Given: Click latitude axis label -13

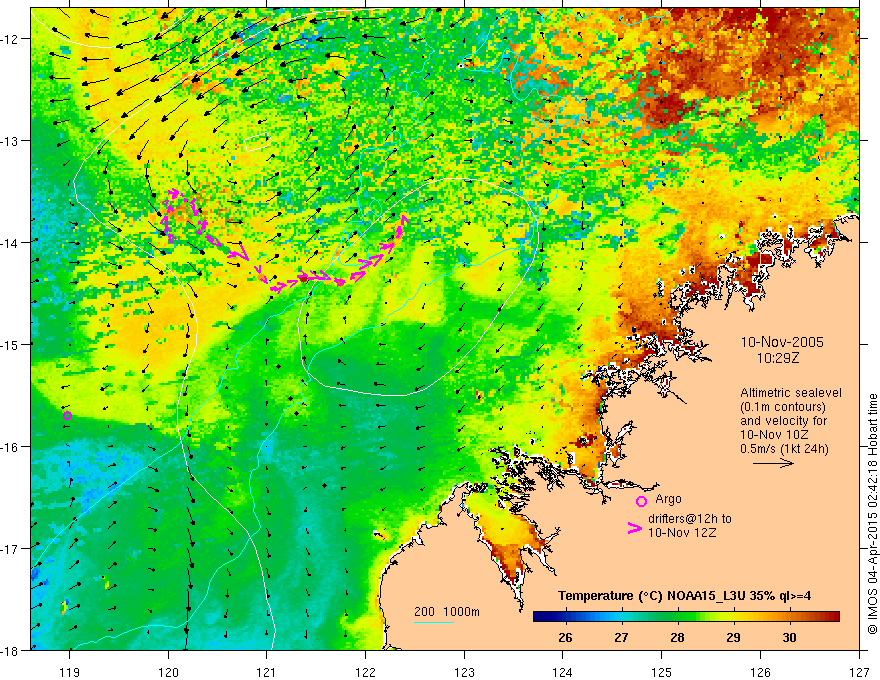Looking at the screenshot, I should pos(10,140).
